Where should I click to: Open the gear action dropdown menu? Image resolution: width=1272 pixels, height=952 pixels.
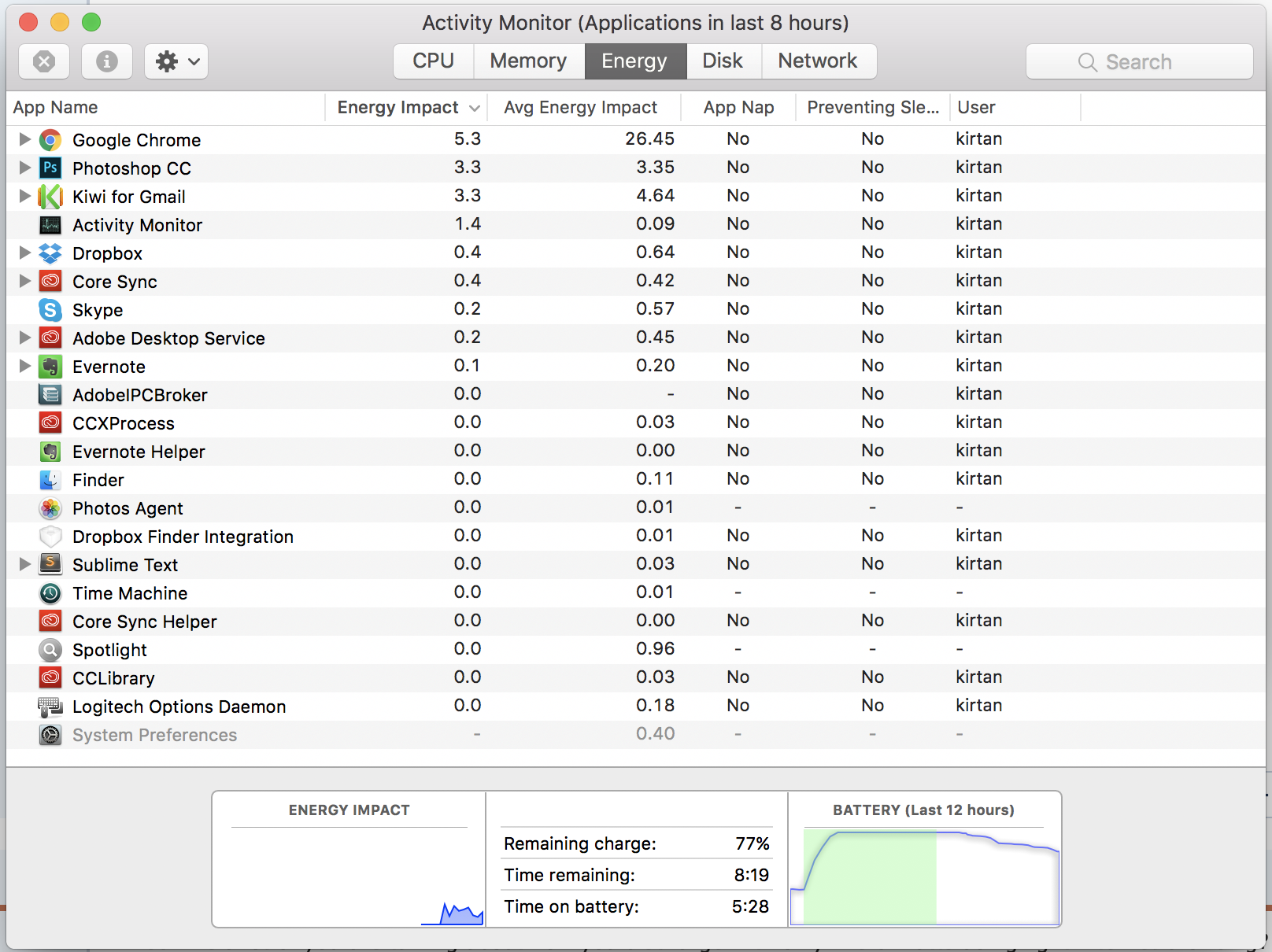176,61
